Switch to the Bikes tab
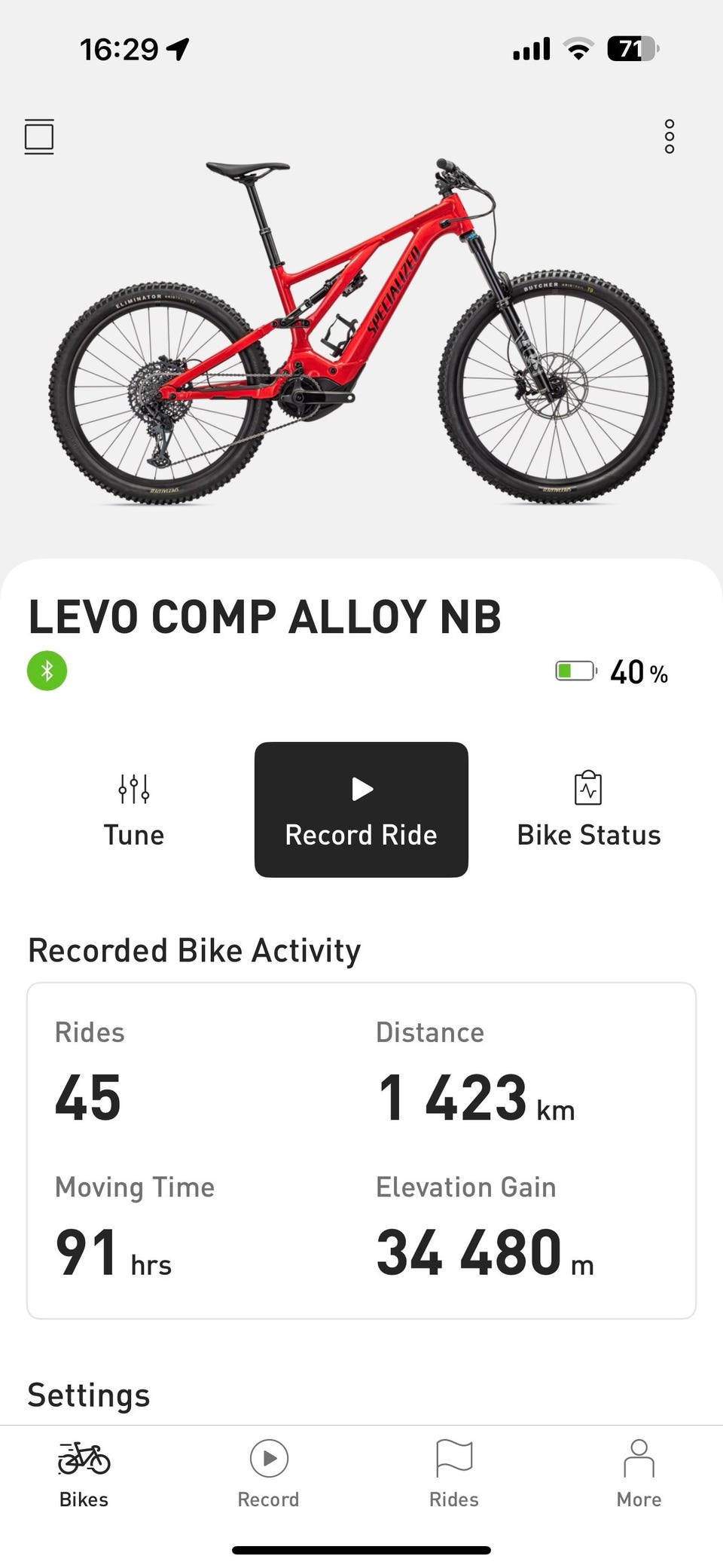The width and height of the screenshot is (723, 1568). click(x=84, y=1472)
